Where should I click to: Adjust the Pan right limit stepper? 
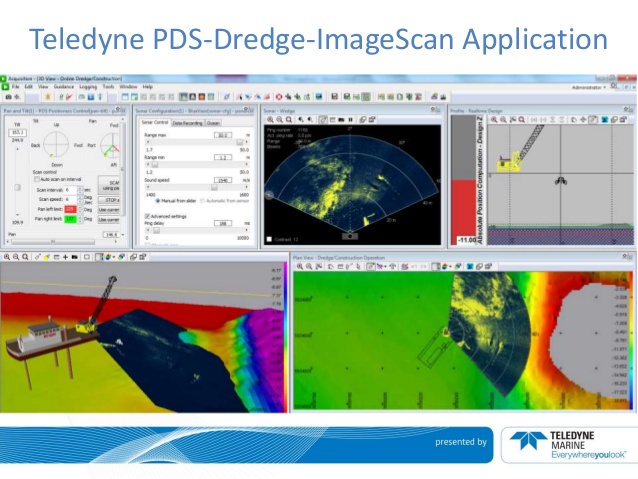click(x=80, y=219)
